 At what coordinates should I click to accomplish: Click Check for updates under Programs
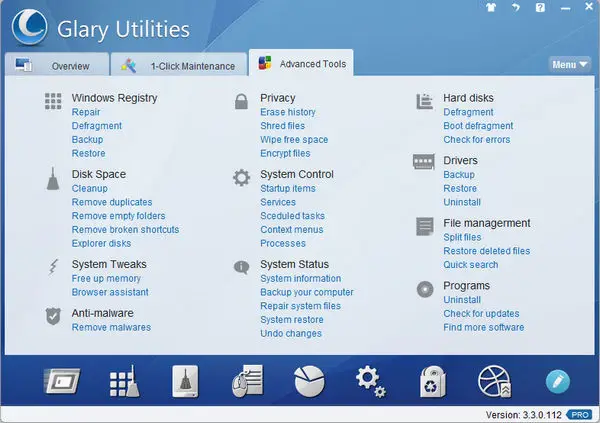(x=482, y=314)
